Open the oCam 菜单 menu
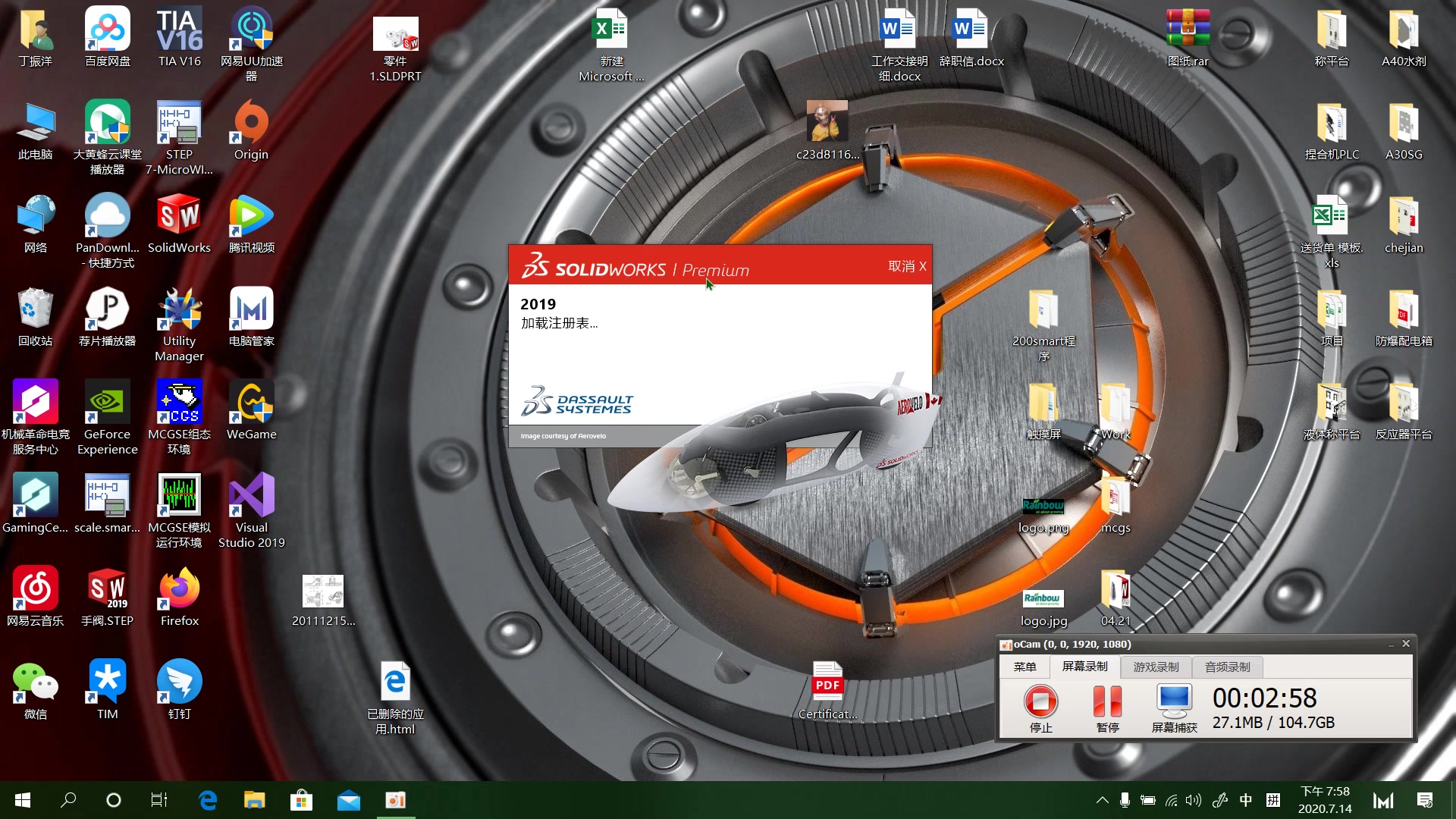Screen dimensions: 1456x819 (x=1025, y=667)
